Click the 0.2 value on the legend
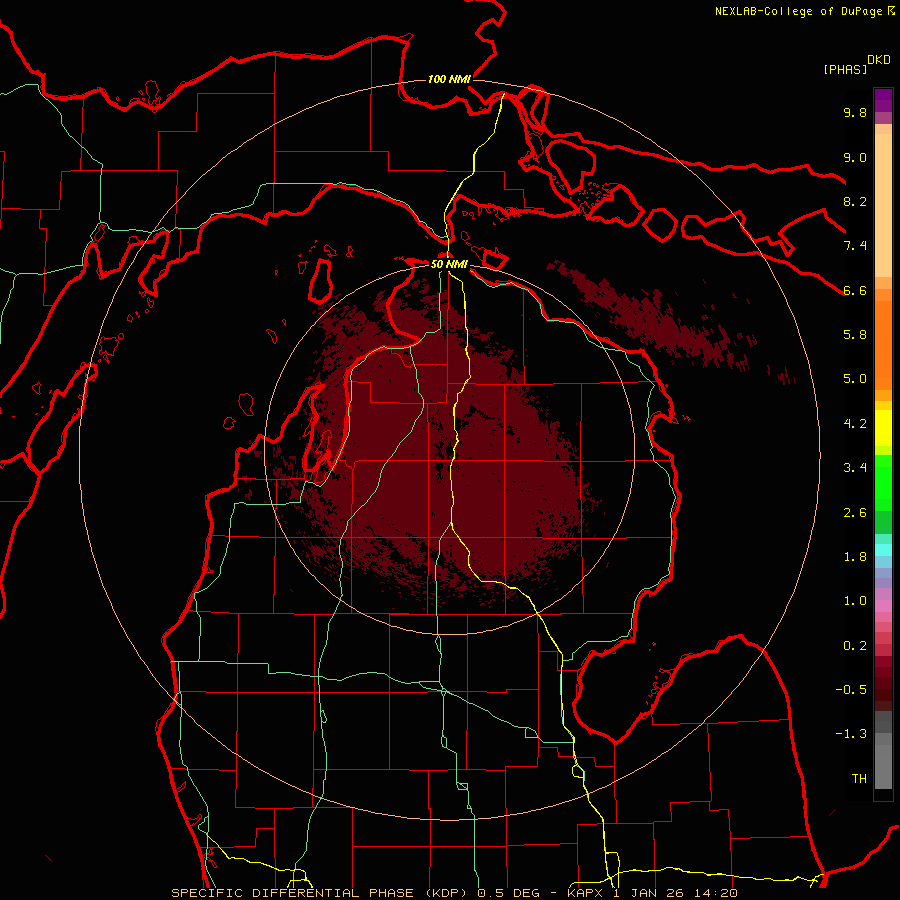The height and width of the screenshot is (900, 900). 855,646
